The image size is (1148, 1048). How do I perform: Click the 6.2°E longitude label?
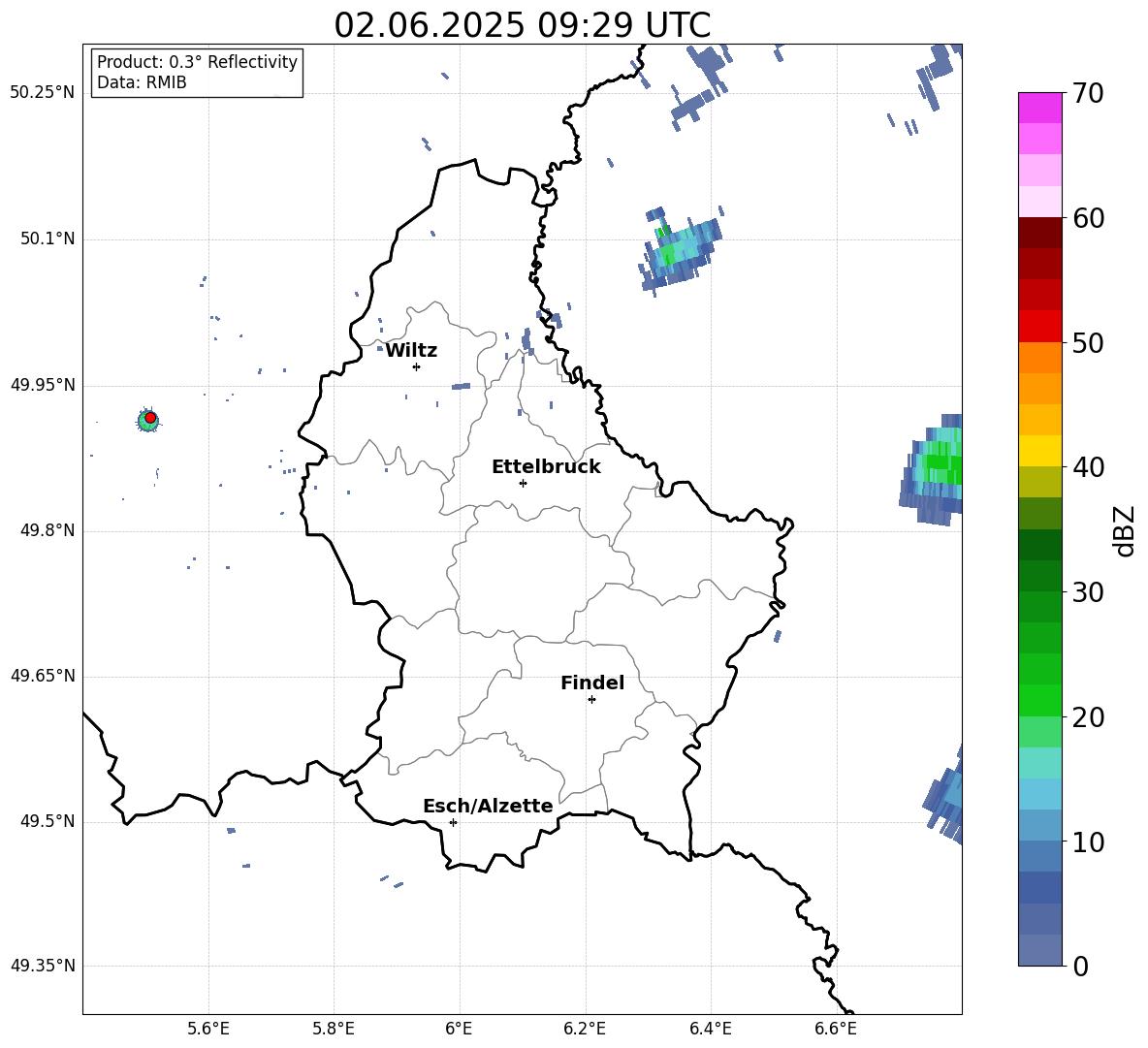585,1029
